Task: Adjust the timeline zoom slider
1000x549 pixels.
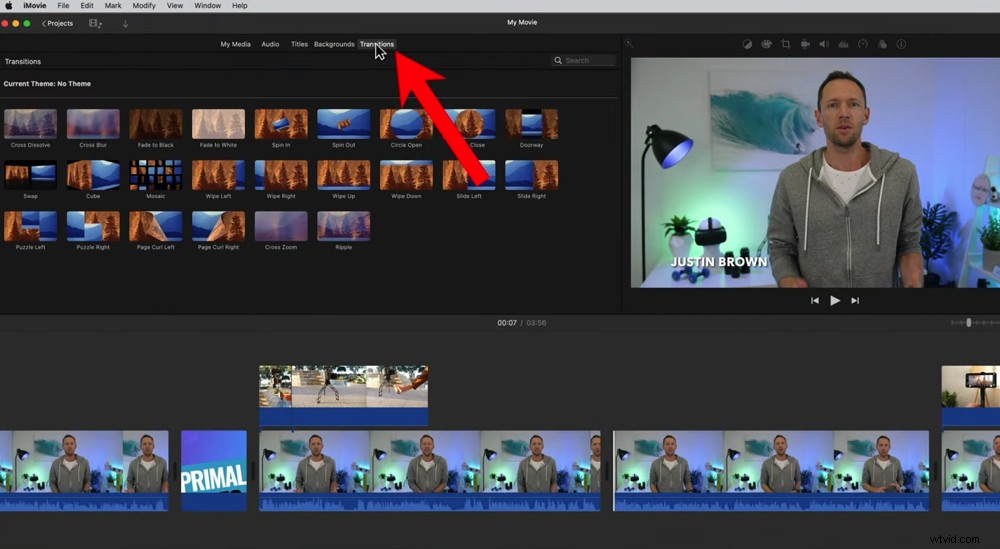Action: point(969,323)
